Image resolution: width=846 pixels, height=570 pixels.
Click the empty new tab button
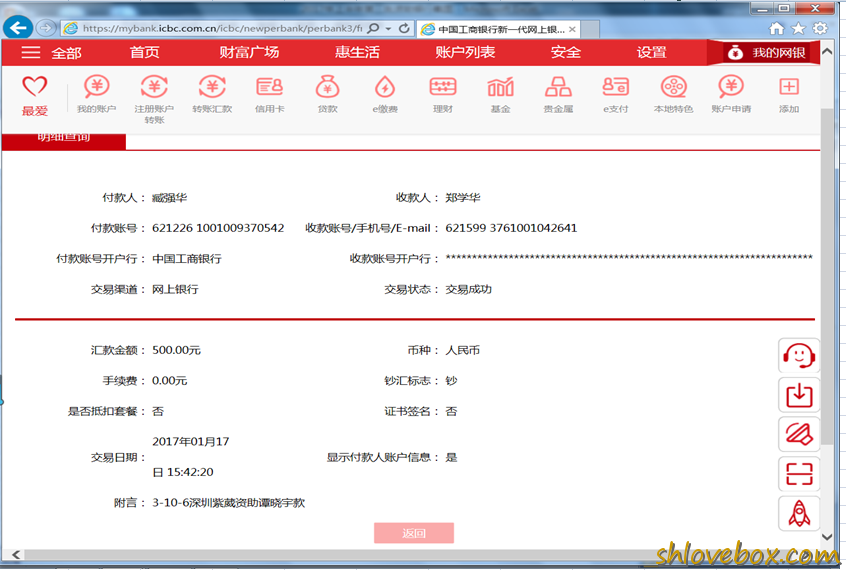pyautogui.click(x=590, y=29)
